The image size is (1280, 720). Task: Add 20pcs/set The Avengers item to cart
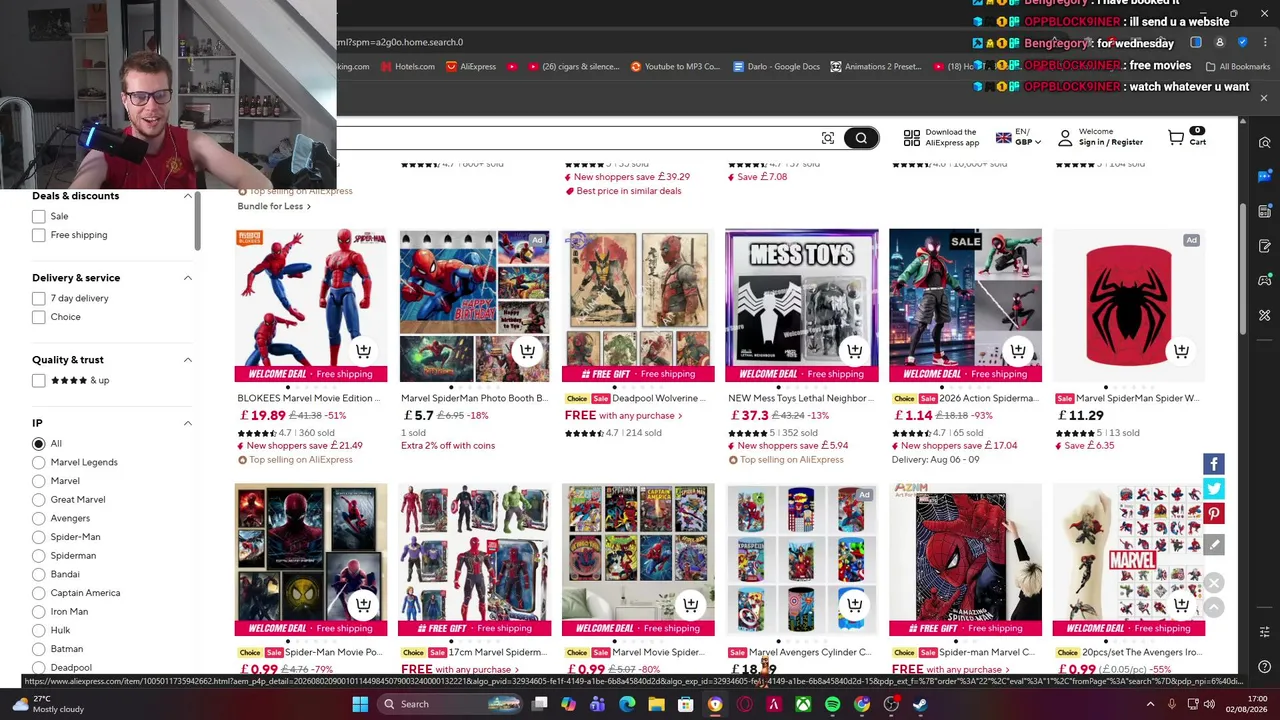click(x=1181, y=605)
